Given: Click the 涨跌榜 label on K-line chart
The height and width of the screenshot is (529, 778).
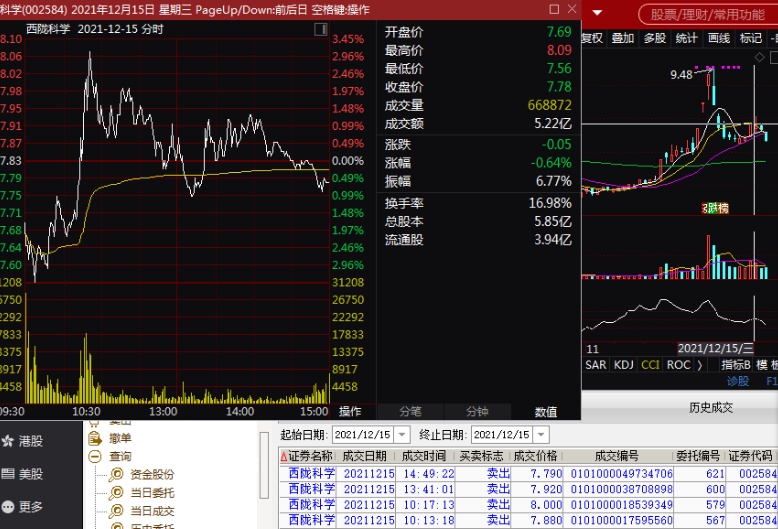Looking at the screenshot, I should tap(715, 208).
